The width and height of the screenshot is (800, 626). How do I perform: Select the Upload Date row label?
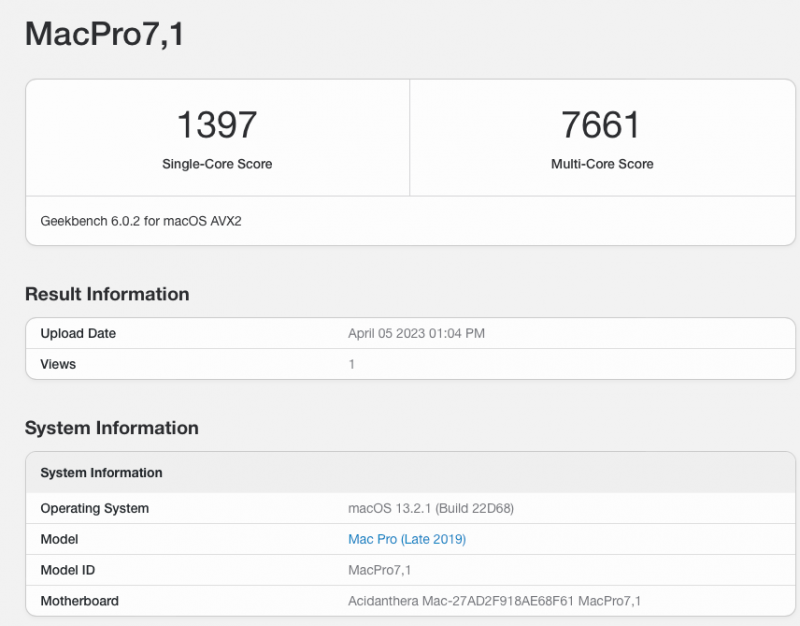(78, 333)
